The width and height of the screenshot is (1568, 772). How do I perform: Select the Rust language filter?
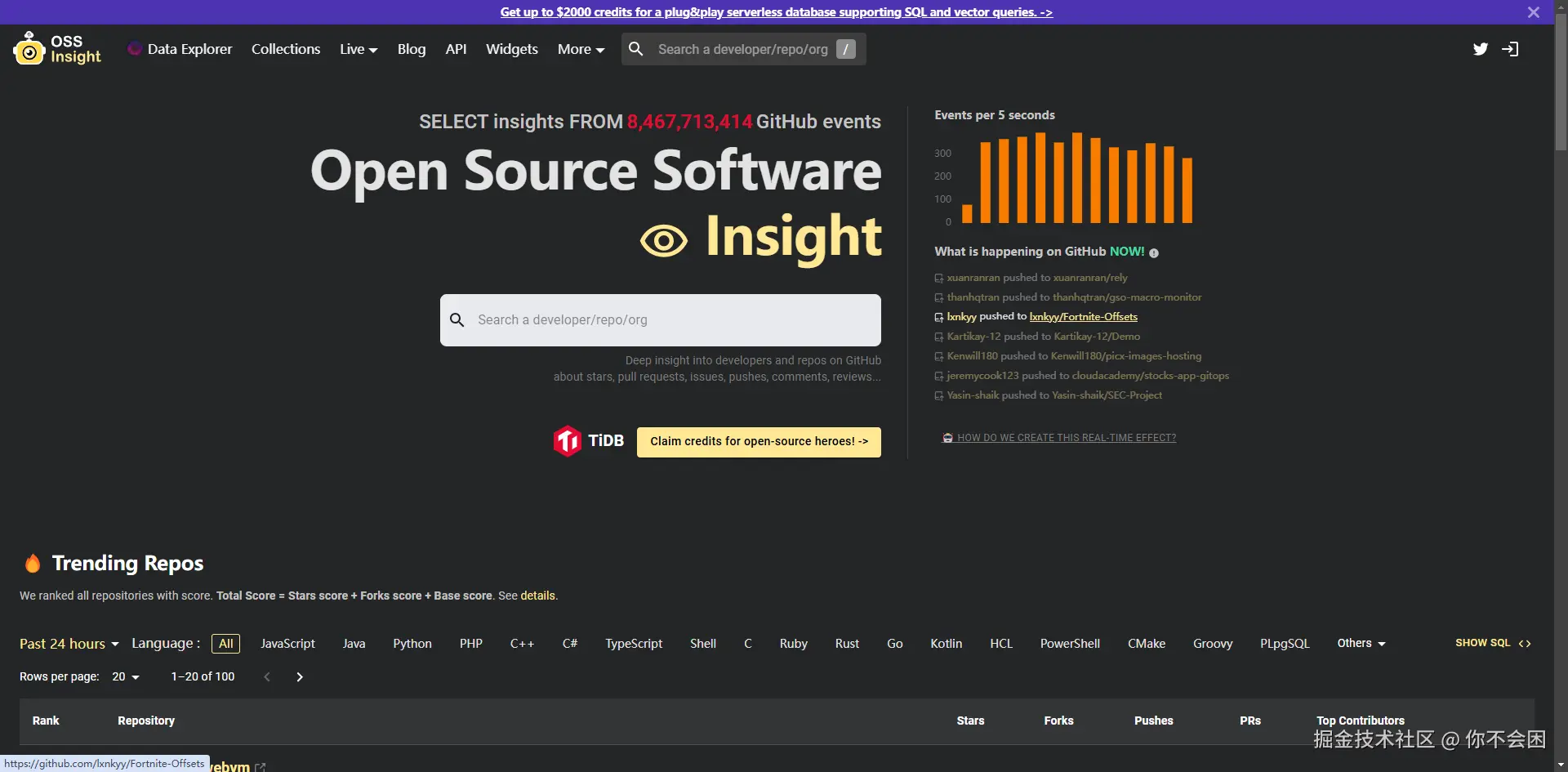(847, 644)
